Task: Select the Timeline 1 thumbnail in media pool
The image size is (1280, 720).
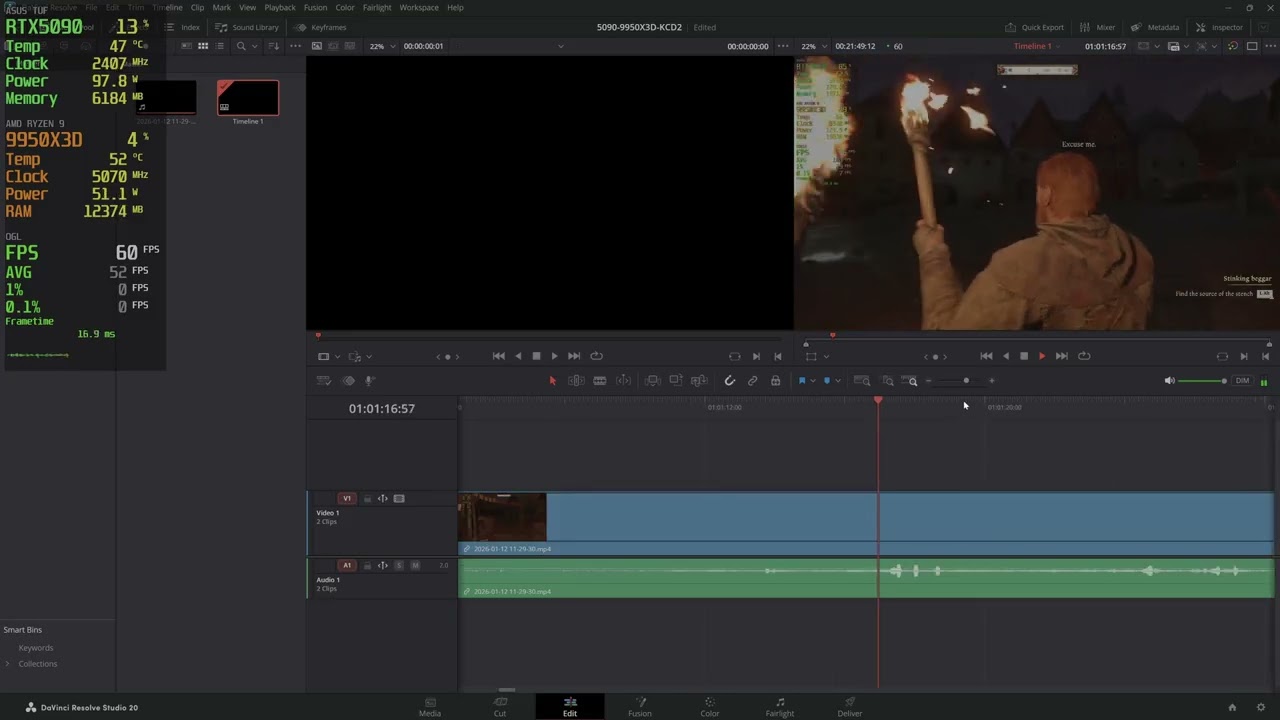Action: pyautogui.click(x=248, y=98)
